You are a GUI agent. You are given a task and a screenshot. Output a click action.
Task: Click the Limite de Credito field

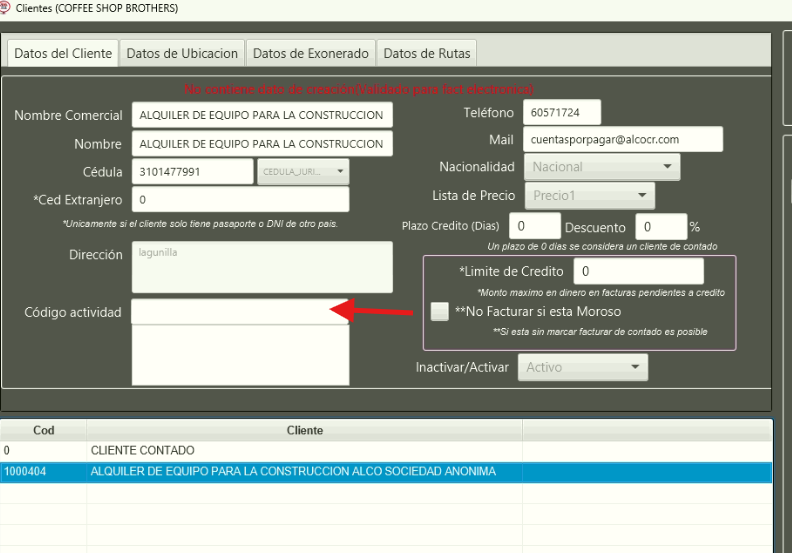click(x=639, y=271)
